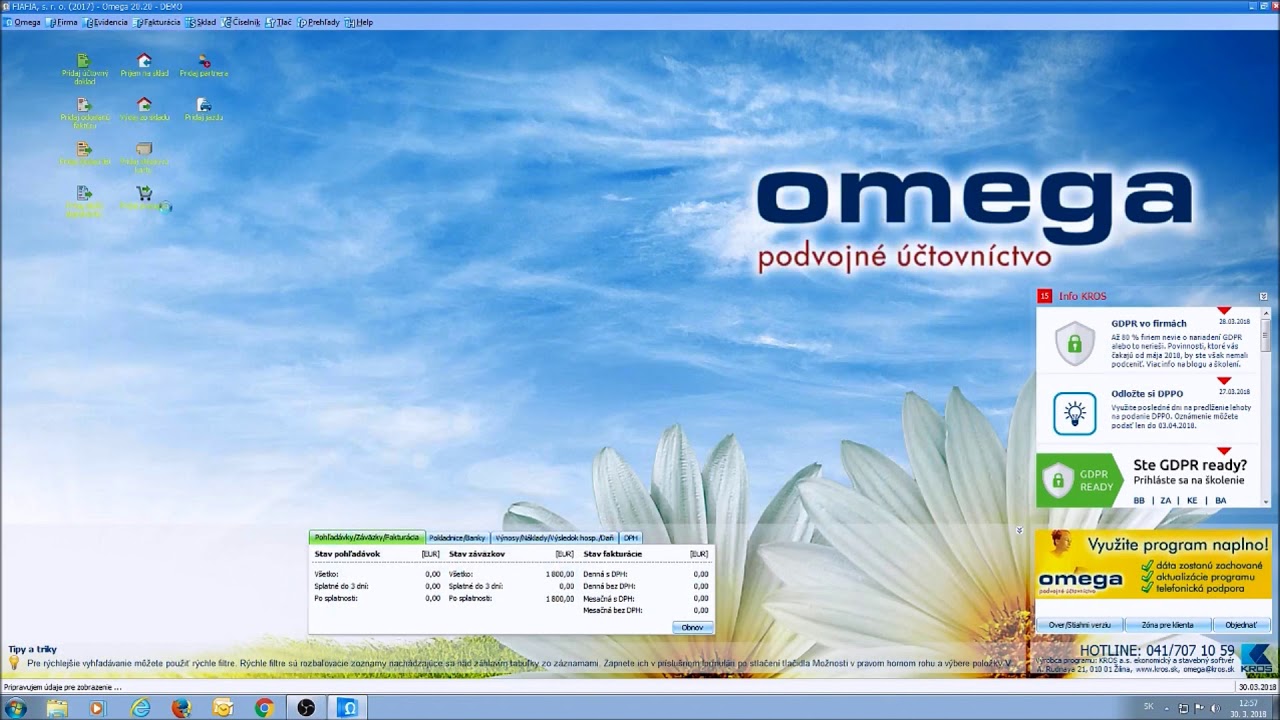Image resolution: width=1280 pixels, height=720 pixels.
Task: Click Info KROS scrollbar thumb
Action: (1266, 336)
